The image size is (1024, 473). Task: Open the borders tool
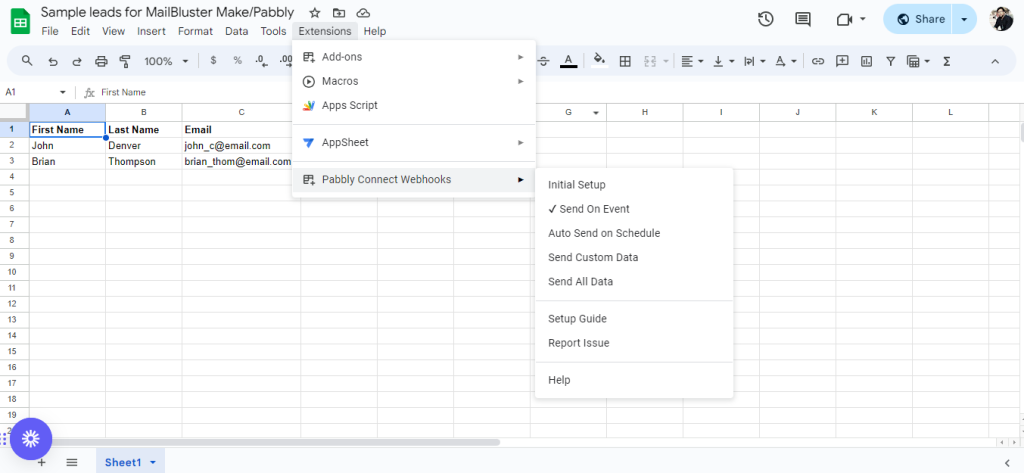pos(625,61)
